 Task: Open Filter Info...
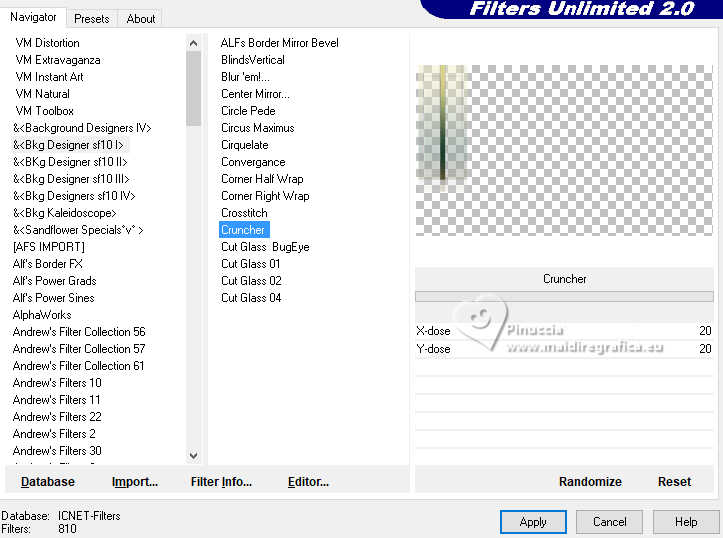click(221, 482)
